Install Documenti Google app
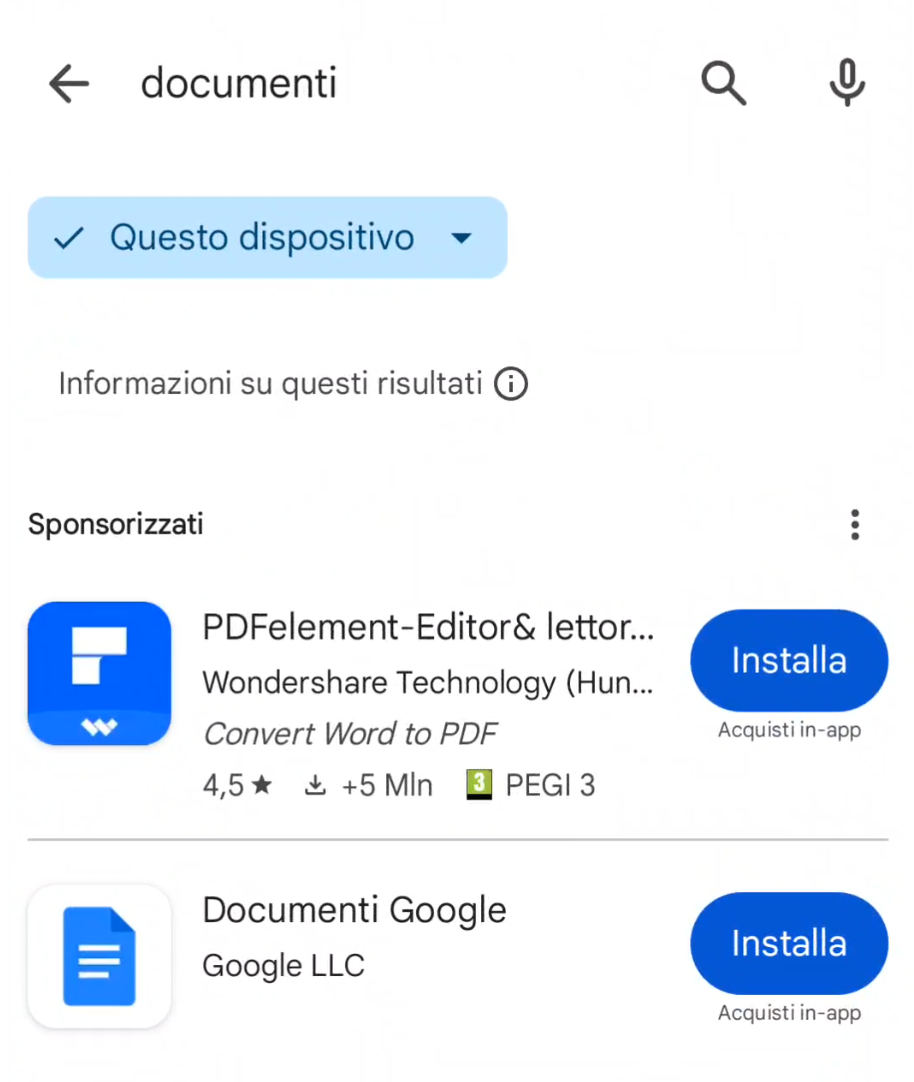The width and height of the screenshot is (914, 1082). click(x=788, y=943)
